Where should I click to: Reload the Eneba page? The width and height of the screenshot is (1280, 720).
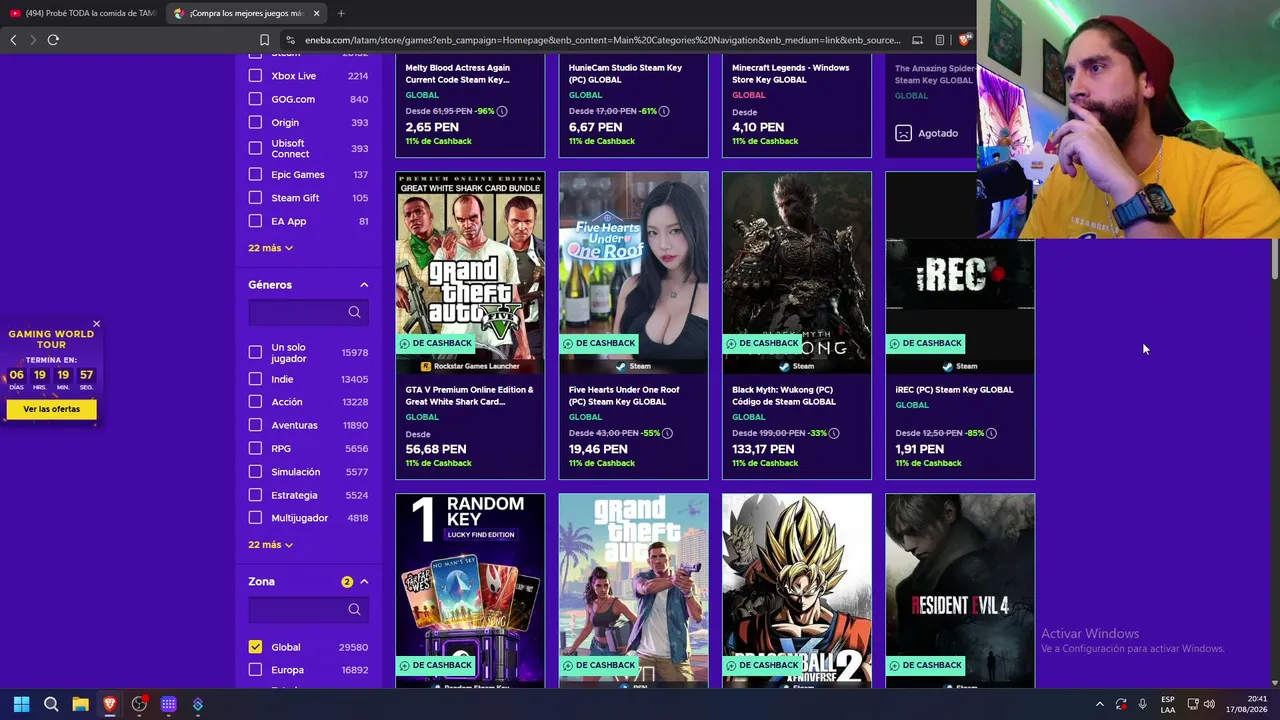coord(53,40)
